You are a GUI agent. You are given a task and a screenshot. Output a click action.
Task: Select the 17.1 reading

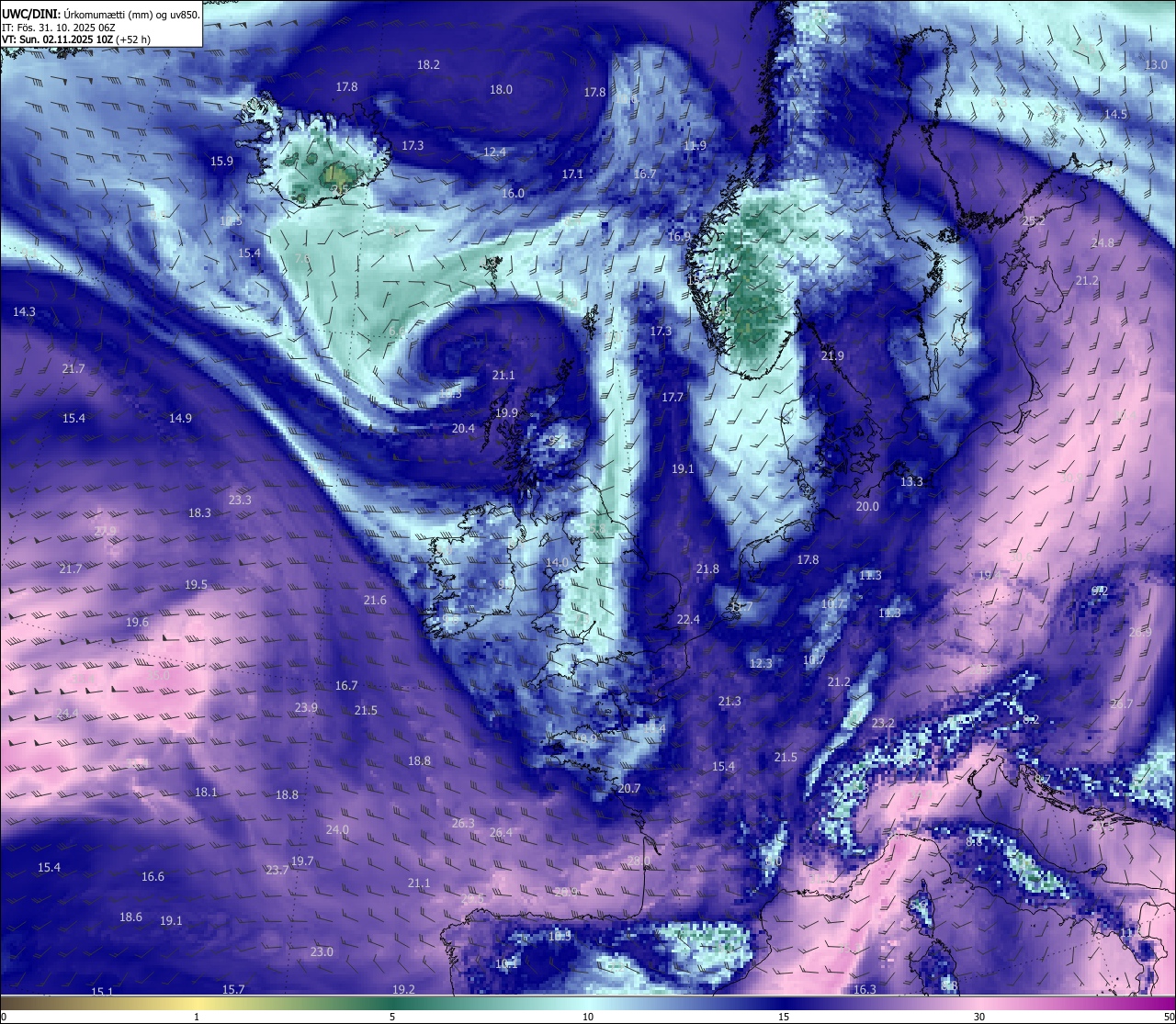[572, 174]
